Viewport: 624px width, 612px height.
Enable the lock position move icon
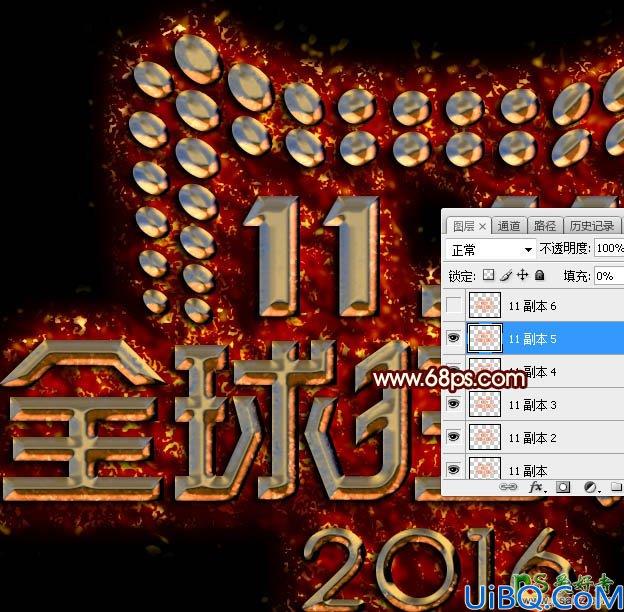pos(523,275)
